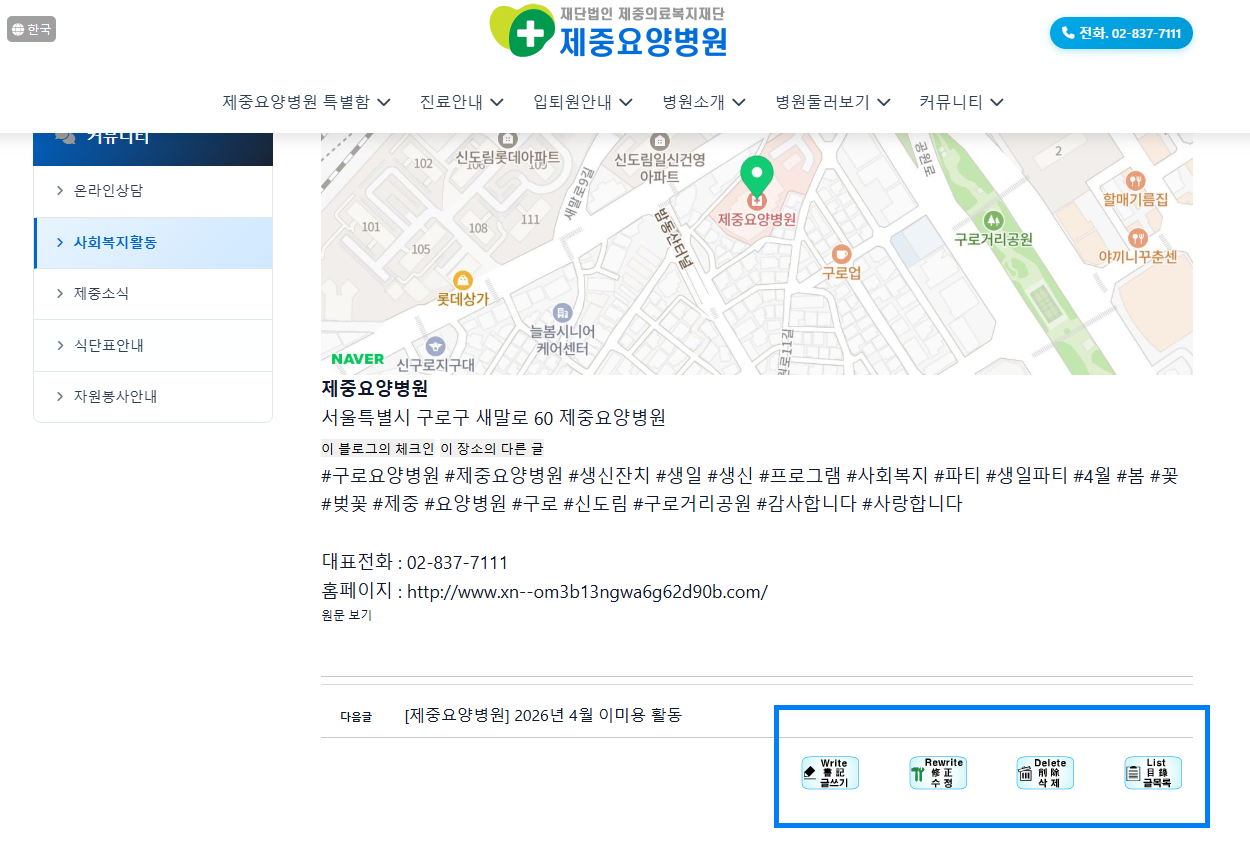Click the #생신잔치 hashtag
The width and height of the screenshot is (1250, 863).
click(609, 476)
